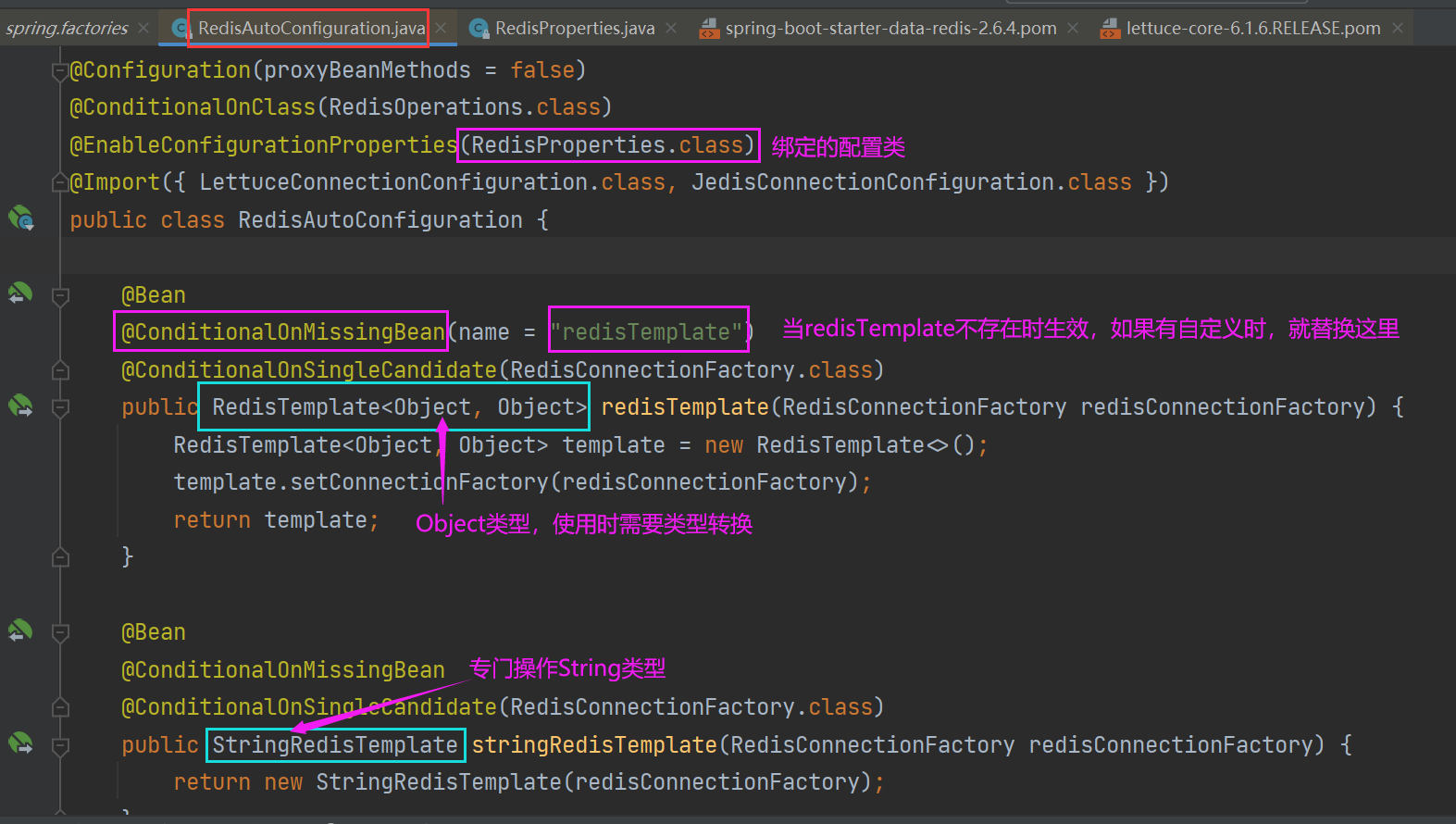The width and height of the screenshot is (1456, 824).
Task: Close the RedisProperties.java tab
Action: coord(671,29)
